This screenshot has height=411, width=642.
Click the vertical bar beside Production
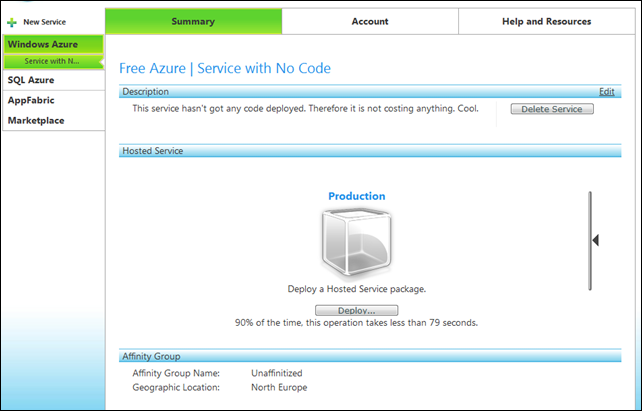(x=590, y=241)
